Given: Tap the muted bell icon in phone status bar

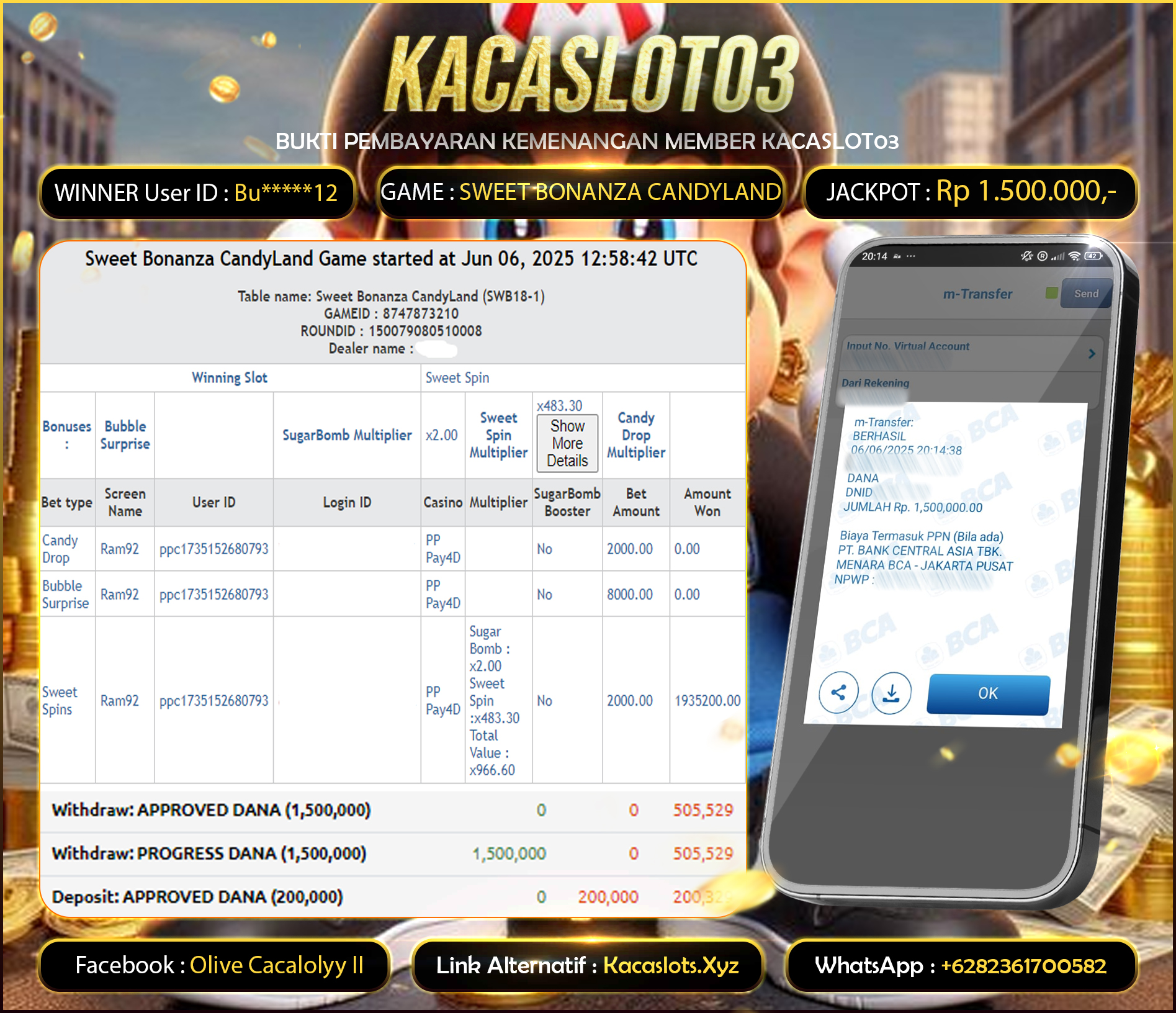Looking at the screenshot, I should click(x=1027, y=256).
